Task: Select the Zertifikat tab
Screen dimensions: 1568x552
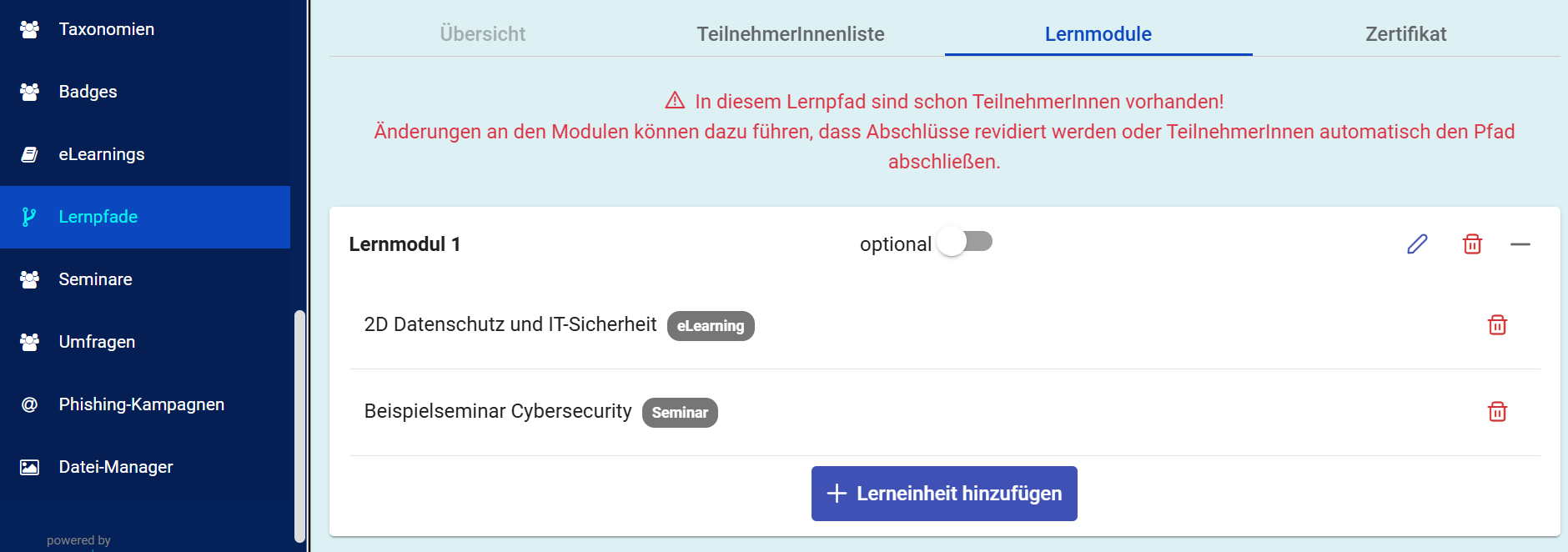Action: tap(1405, 34)
